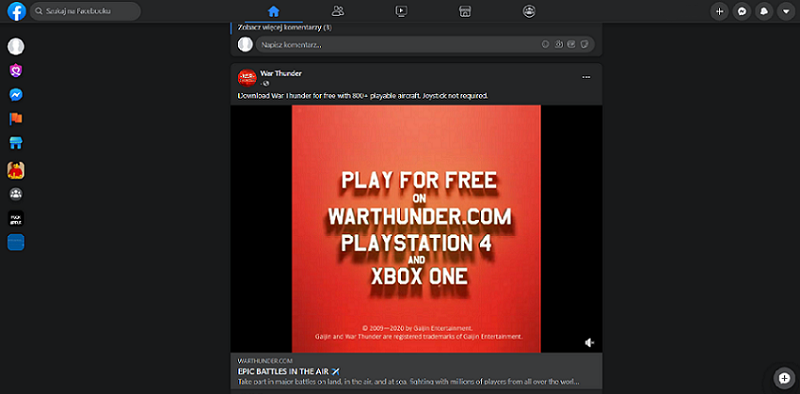Image resolution: width=800 pixels, height=394 pixels.
Task: Click the Napisz komentarz comment field
Action: click(x=425, y=44)
